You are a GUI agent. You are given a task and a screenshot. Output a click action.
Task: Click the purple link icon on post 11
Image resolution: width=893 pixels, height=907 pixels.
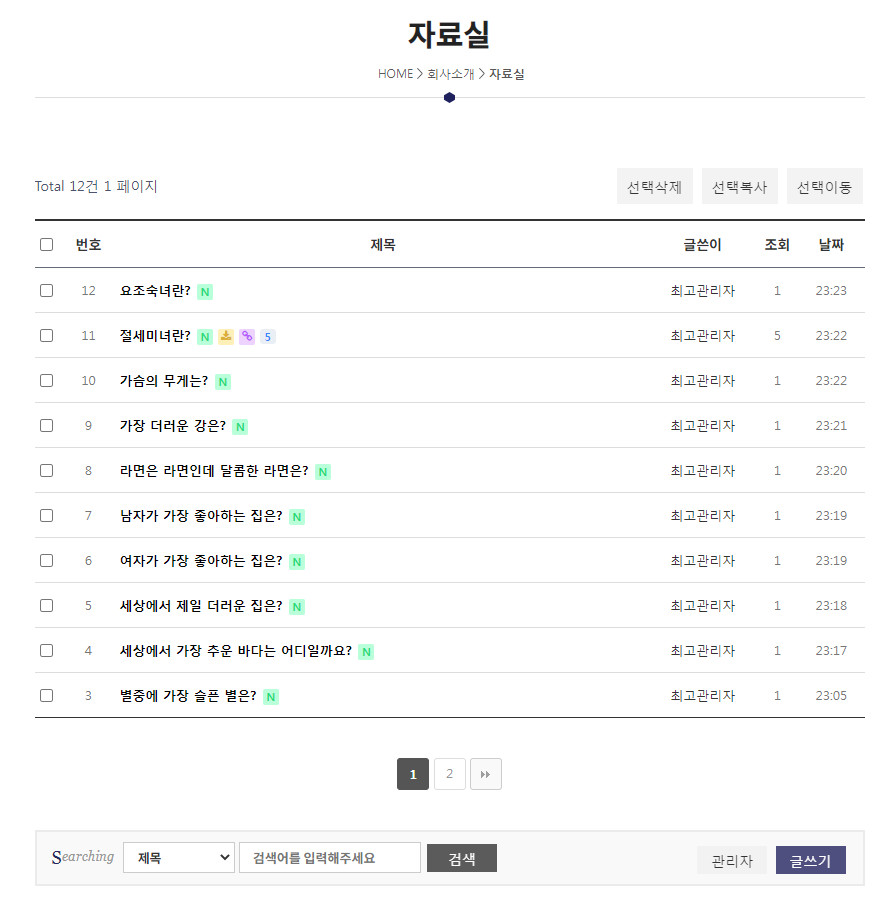(x=247, y=336)
